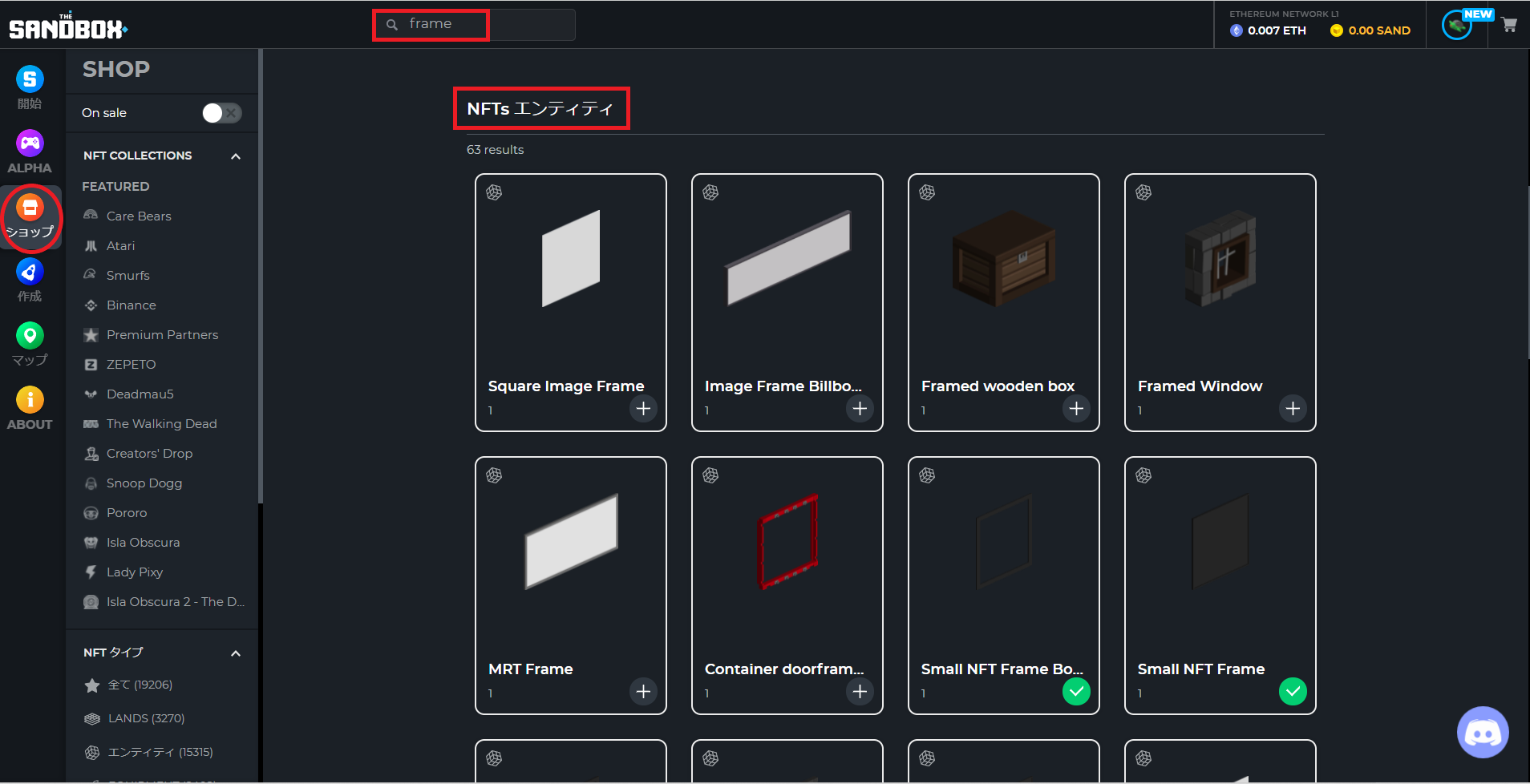Open the shopping cart icon
Screen dimensions: 1530x784
1509,25
